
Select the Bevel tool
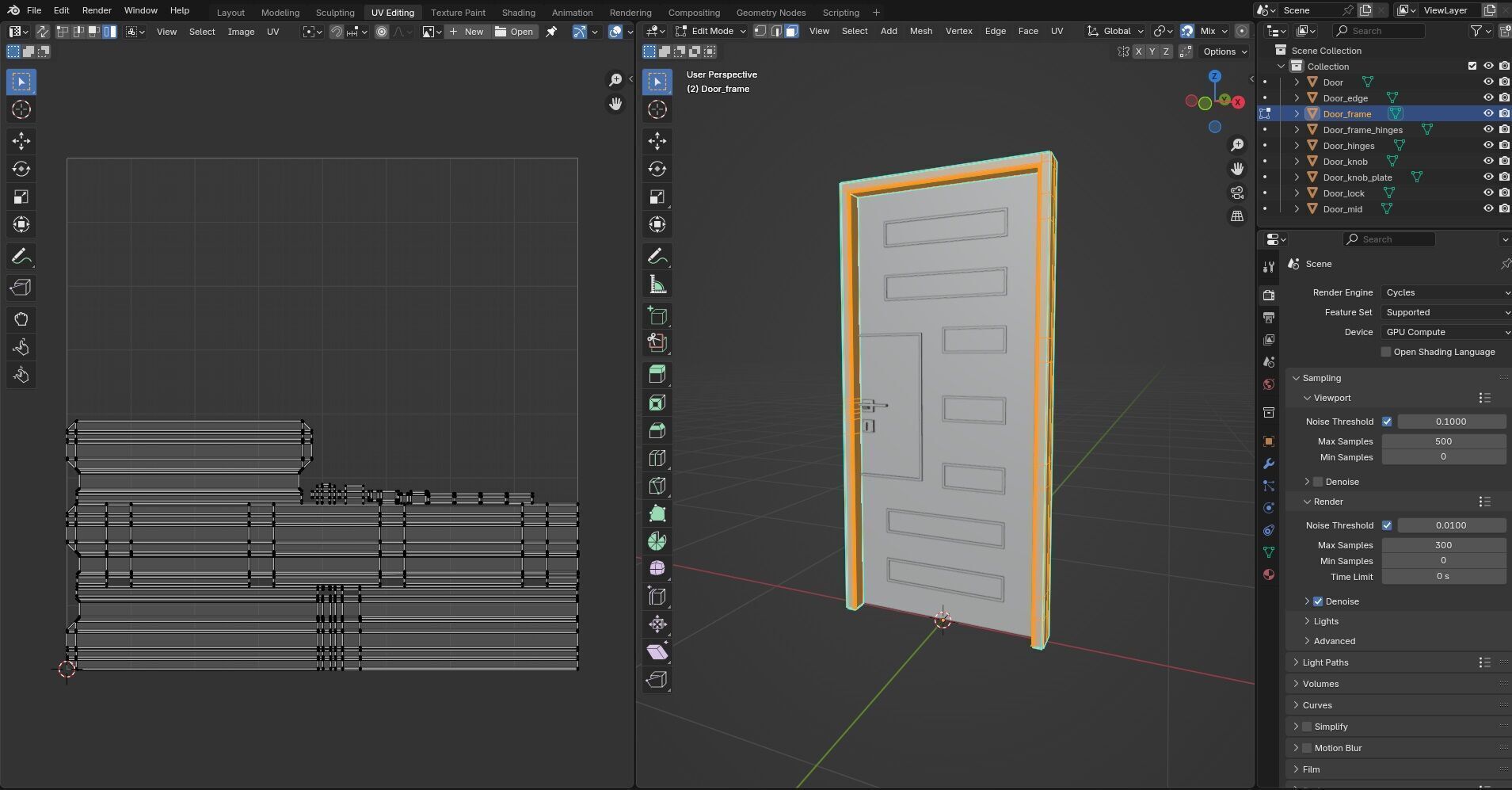pos(657,430)
